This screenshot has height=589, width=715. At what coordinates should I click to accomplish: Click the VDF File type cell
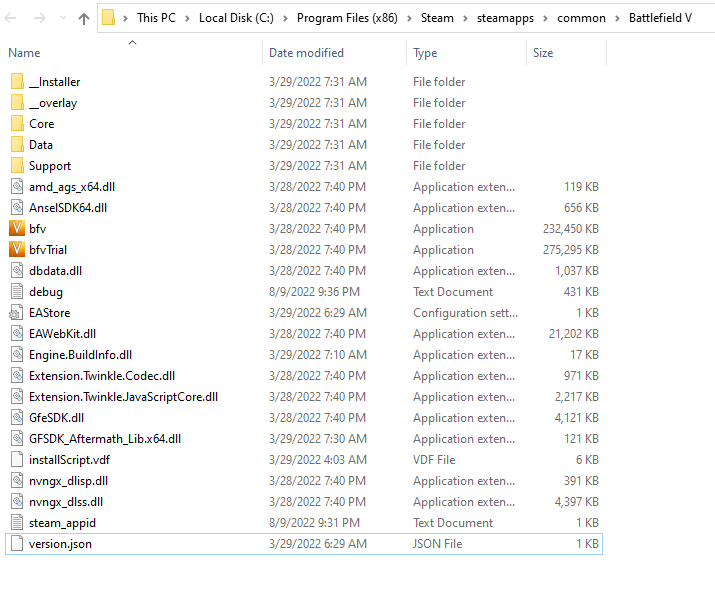coord(434,460)
